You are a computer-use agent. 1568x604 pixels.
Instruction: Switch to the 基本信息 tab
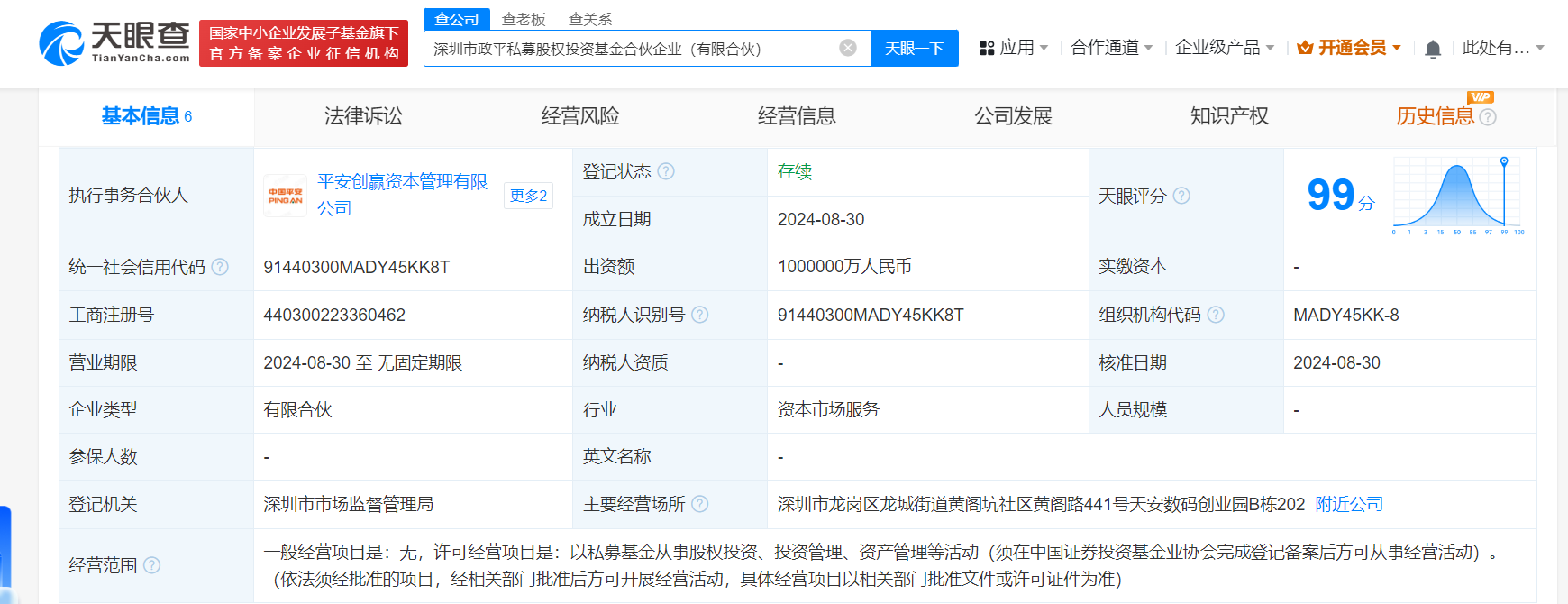[x=146, y=116]
